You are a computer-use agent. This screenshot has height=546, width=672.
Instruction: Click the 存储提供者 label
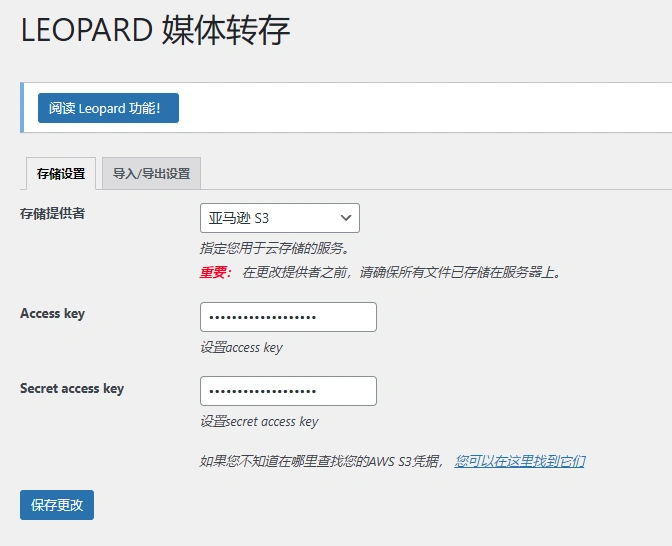pyautogui.click(x=52, y=213)
